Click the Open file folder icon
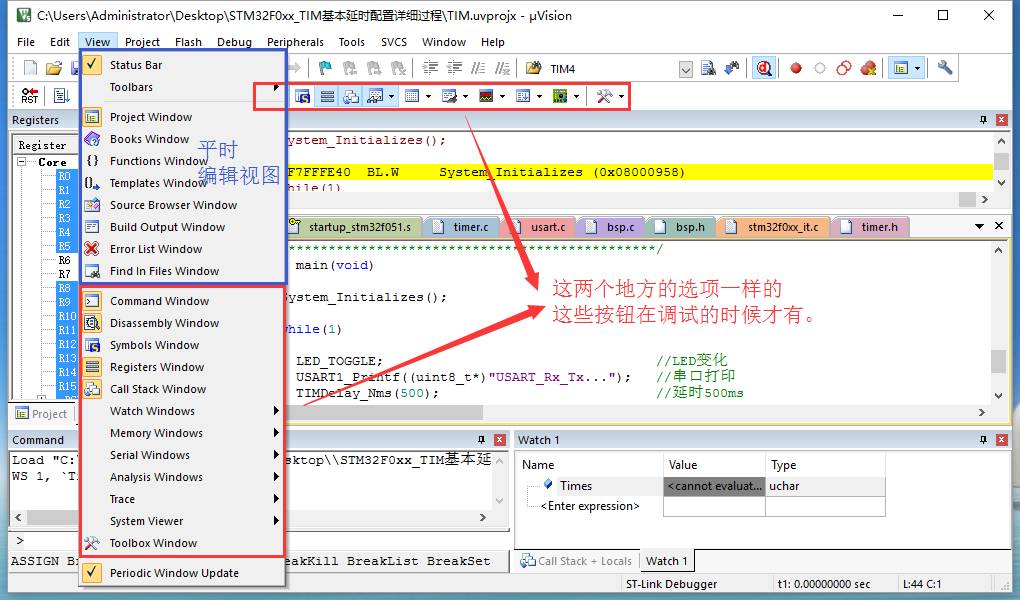The width and height of the screenshot is (1020, 600). coord(54,68)
